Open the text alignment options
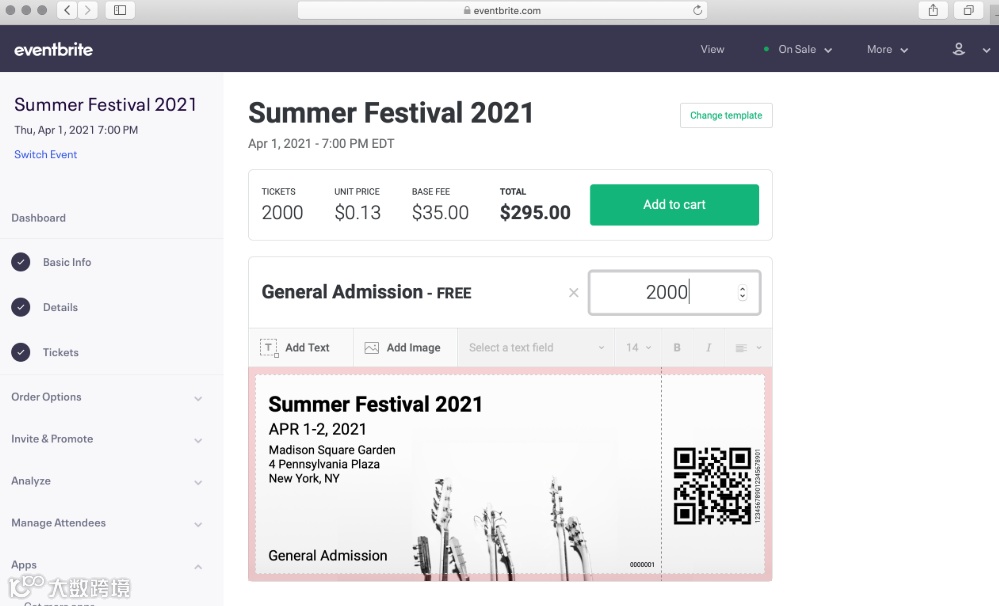Image resolution: width=999 pixels, height=606 pixels. [746, 348]
